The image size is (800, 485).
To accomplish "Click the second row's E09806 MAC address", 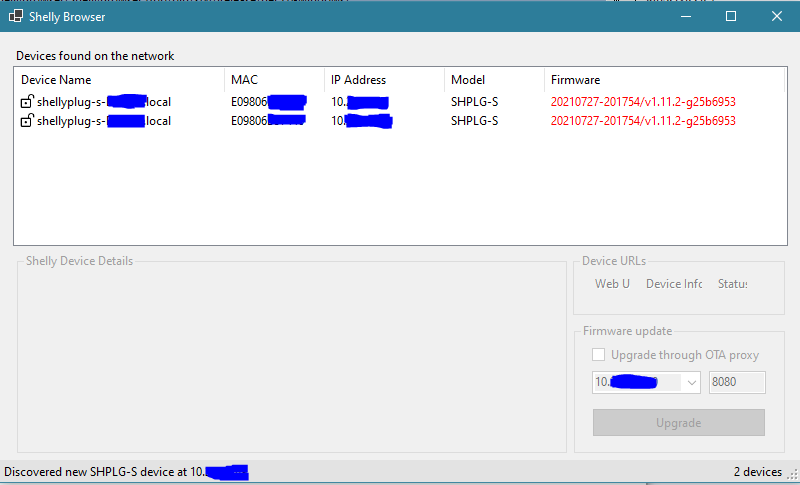I will click(x=268, y=121).
